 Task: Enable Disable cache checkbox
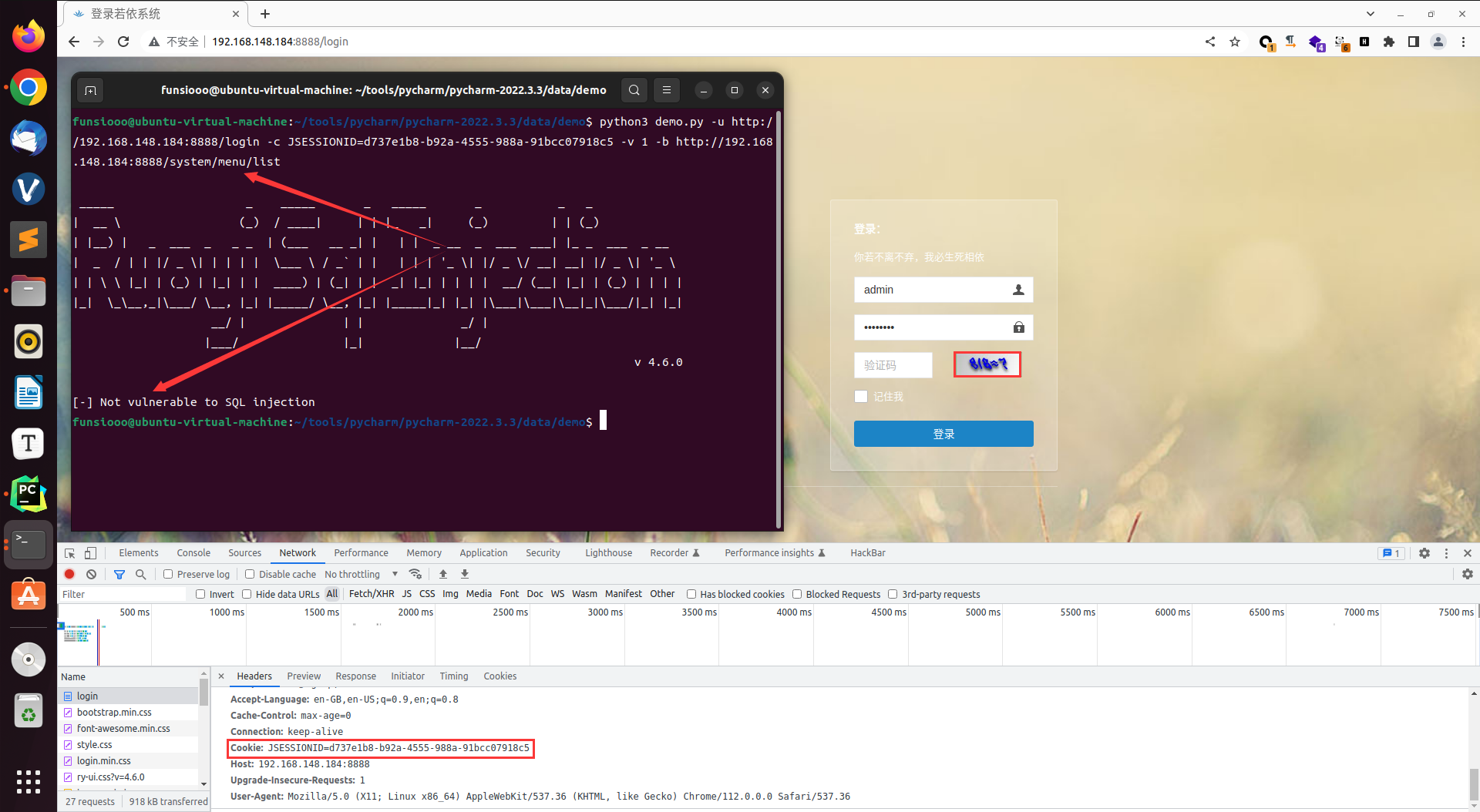click(250, 574)
